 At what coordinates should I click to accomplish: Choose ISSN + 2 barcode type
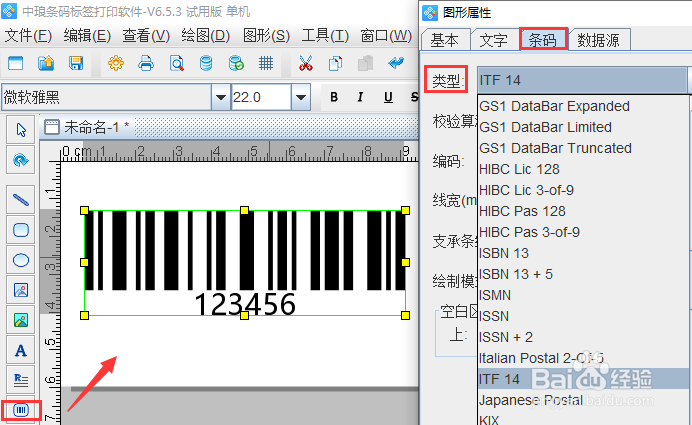(583, 337)
